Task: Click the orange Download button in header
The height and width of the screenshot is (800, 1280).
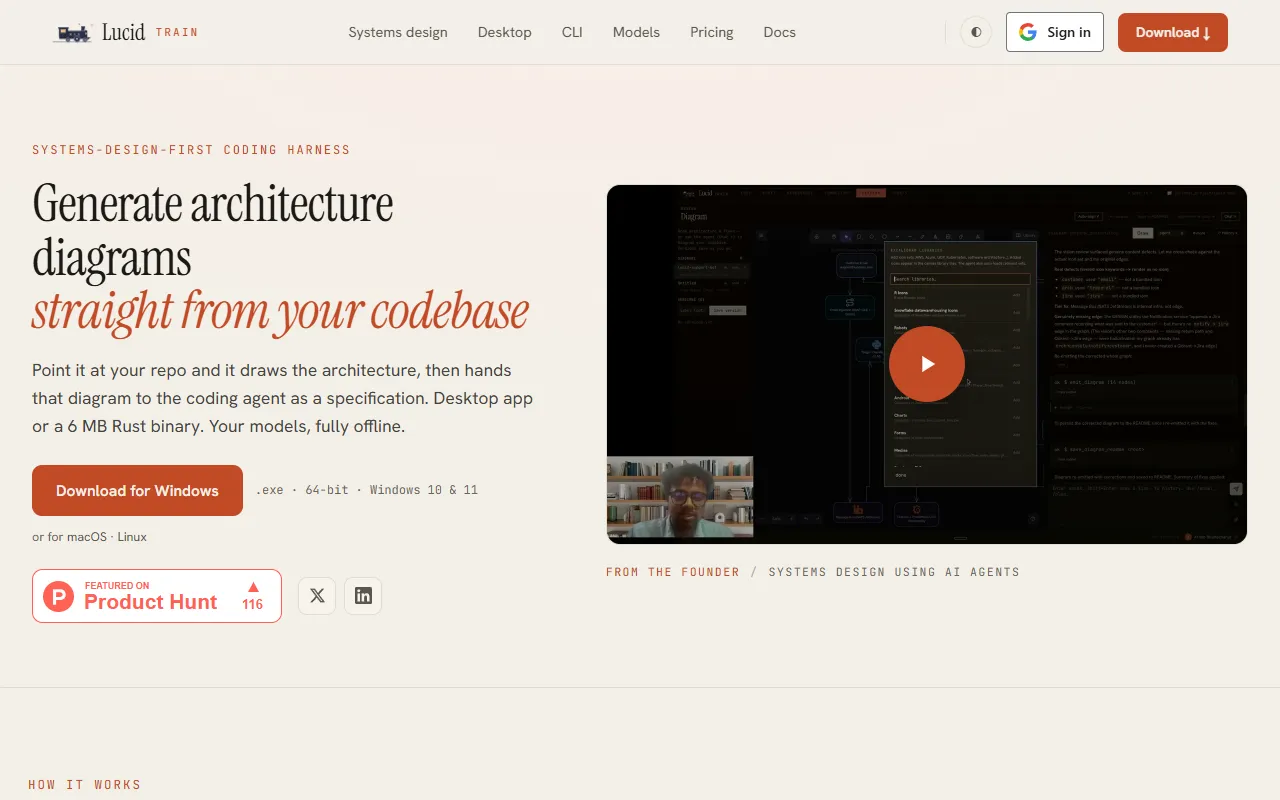Action: [x=1173, y=32]
